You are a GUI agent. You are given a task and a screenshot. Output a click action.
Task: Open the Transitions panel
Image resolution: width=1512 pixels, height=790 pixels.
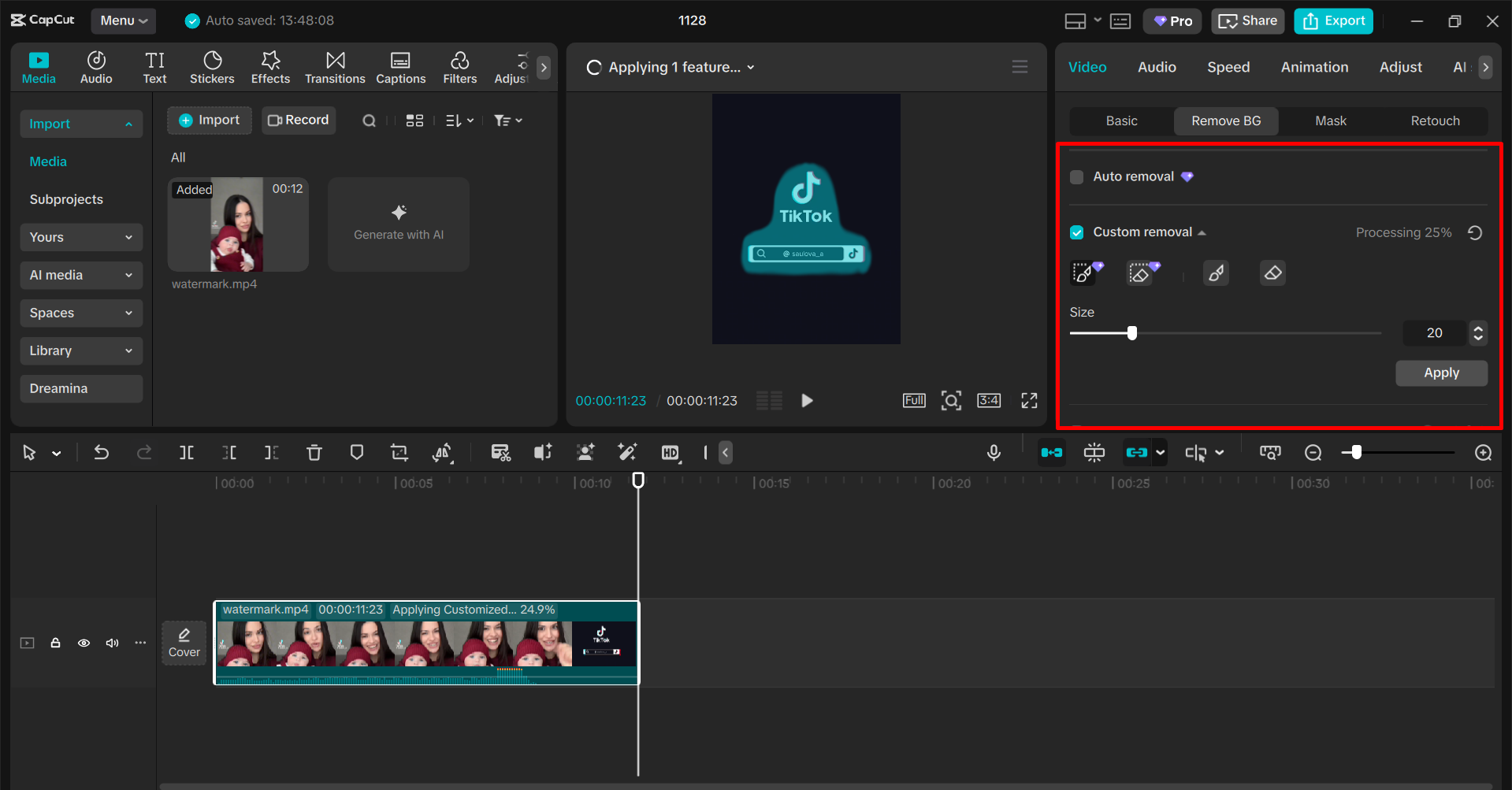point(335,67)
